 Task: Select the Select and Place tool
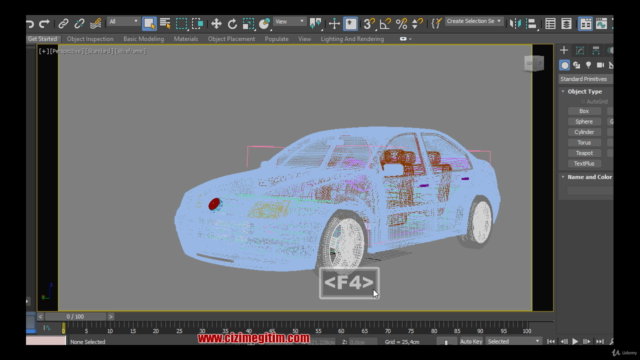click(264, 24)
